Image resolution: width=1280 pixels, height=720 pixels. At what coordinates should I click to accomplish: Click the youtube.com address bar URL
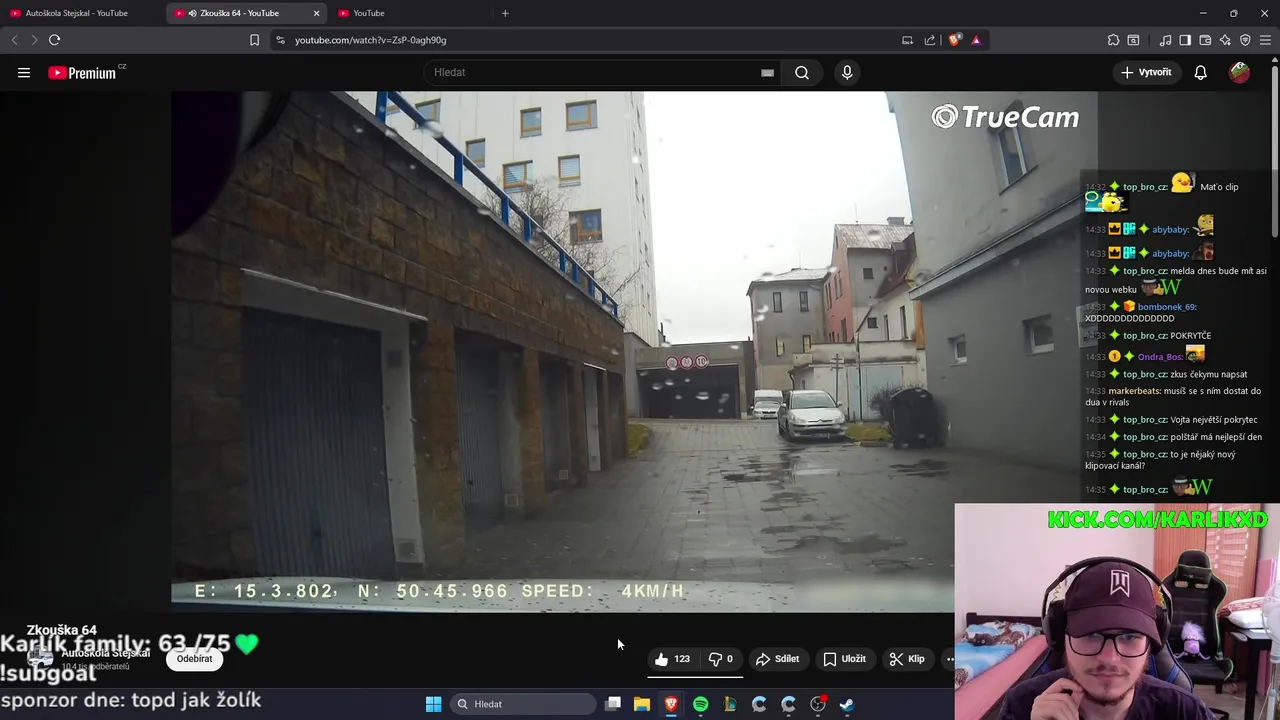pyautogui.click(x=370, y=40)
